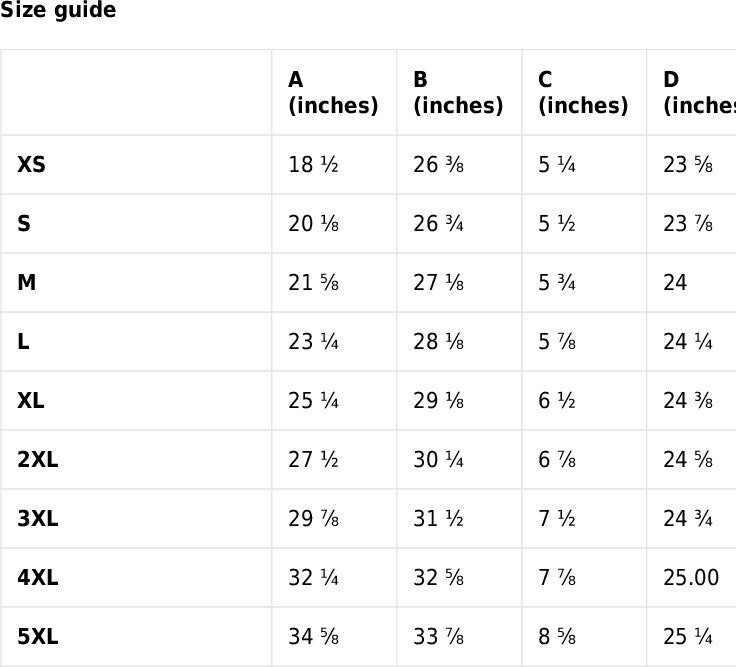Click the 31 ½ value in 3XL row
The width and height of the screenshot is (736, 667).
coord(438,518)
